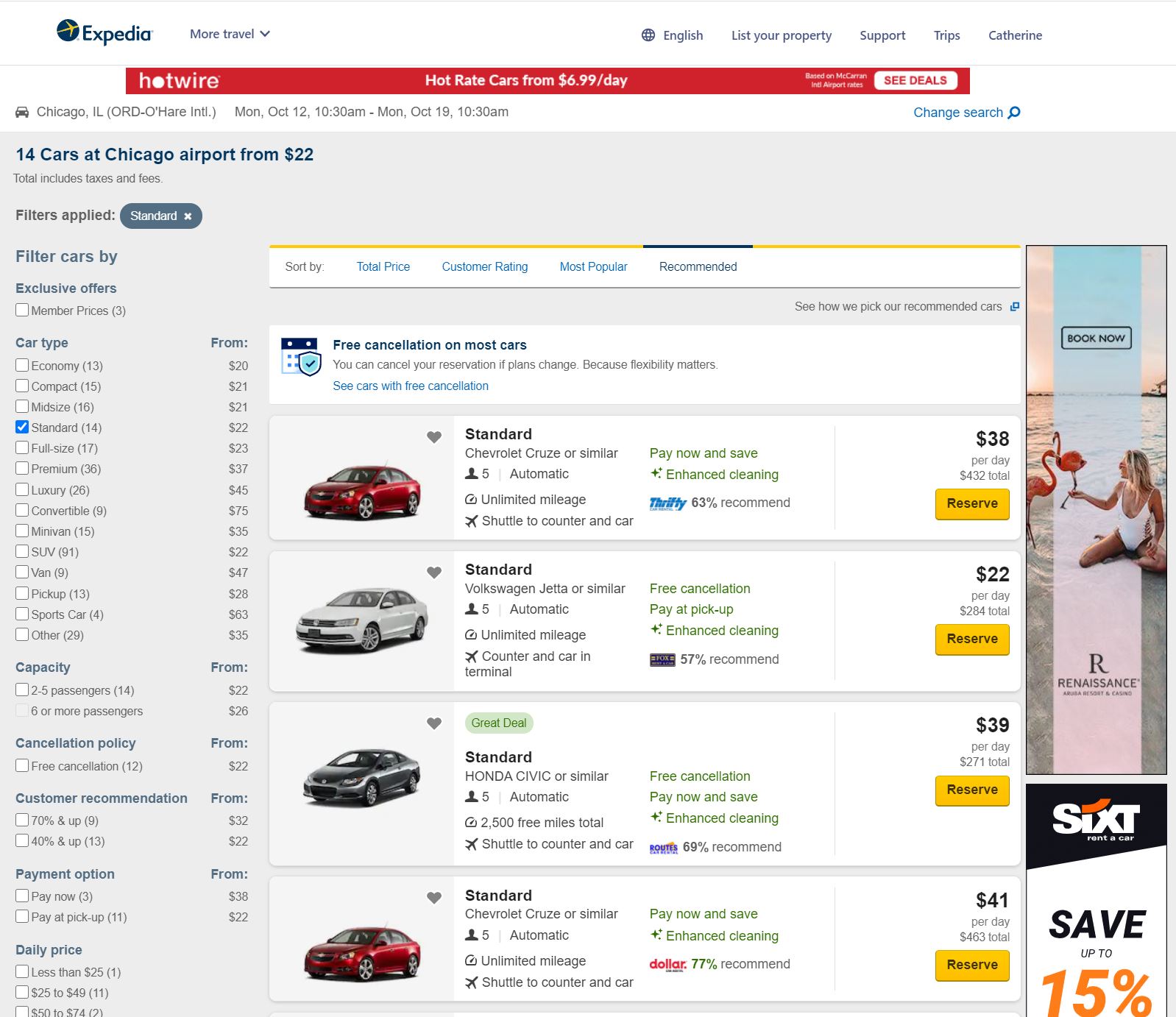Select the Recommended sort tab
Screen dimensions: 1176x1017
698,266
